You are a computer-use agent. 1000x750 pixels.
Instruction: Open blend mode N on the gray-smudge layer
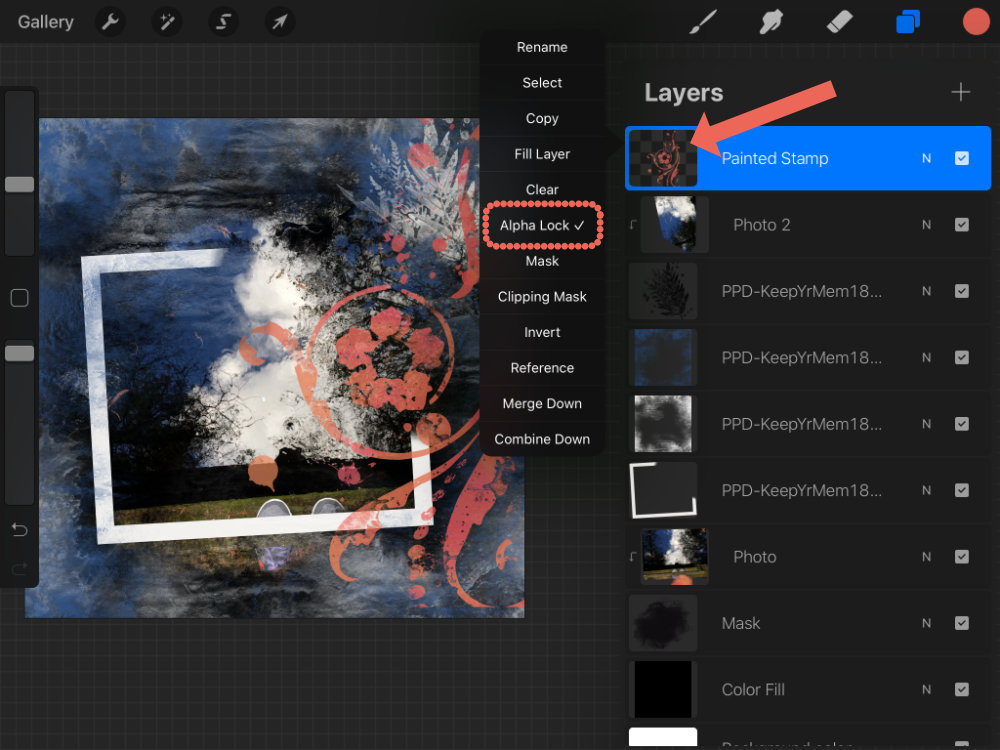coord(927,423)
